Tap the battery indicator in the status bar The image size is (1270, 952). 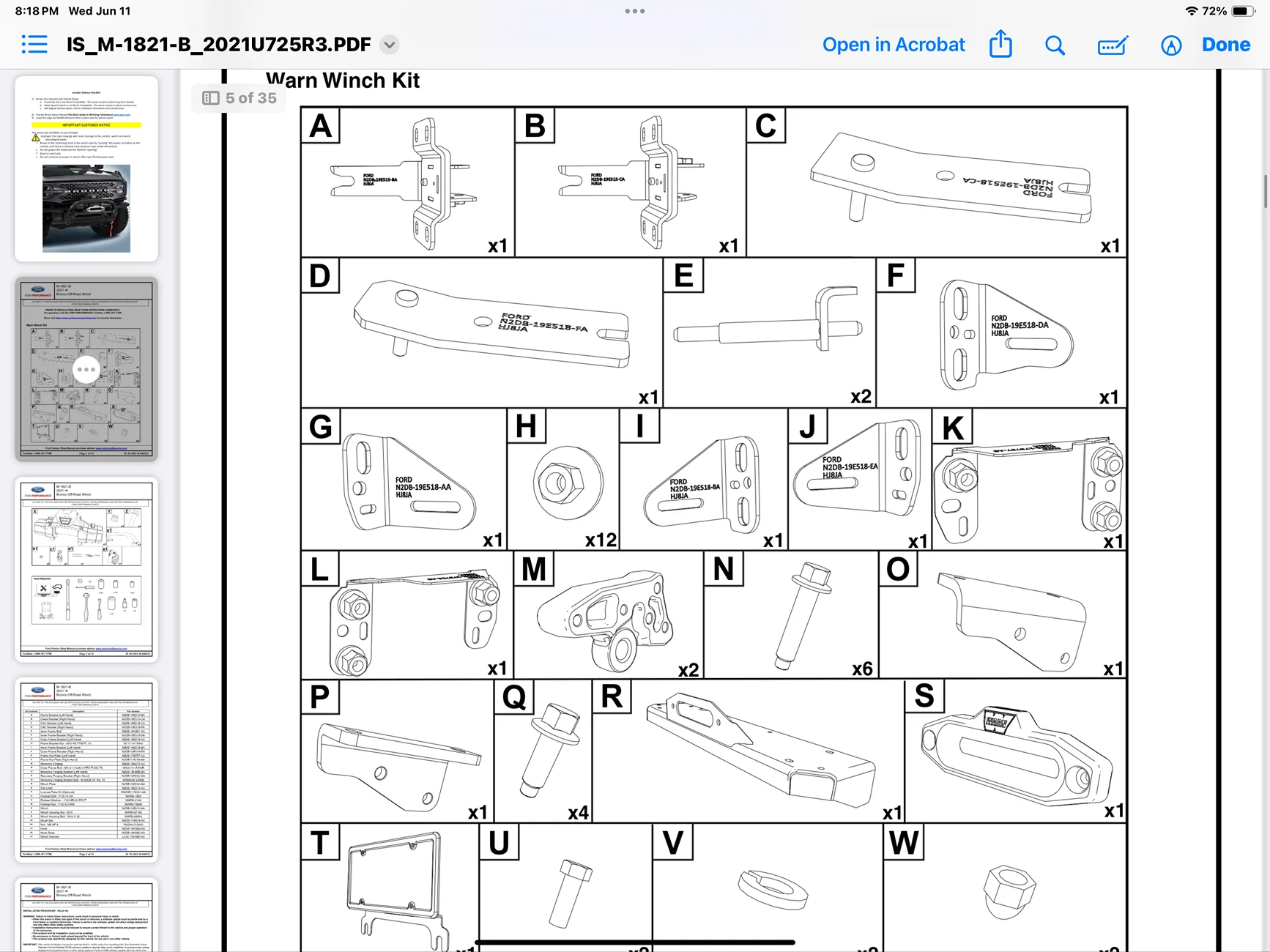click(1244, 11)
